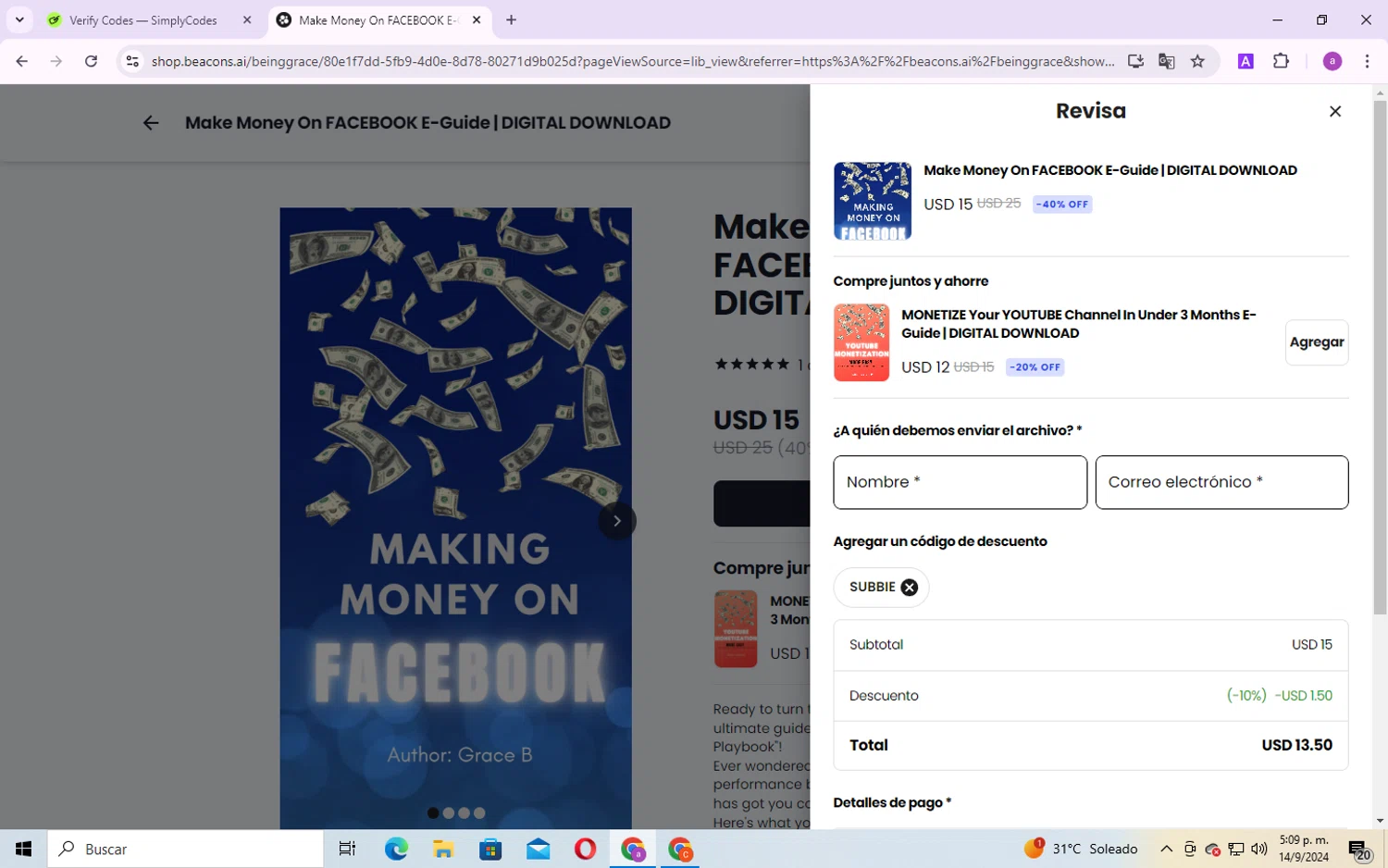
Task: Open the Chrome three-dot menu
Action: 1367,61
